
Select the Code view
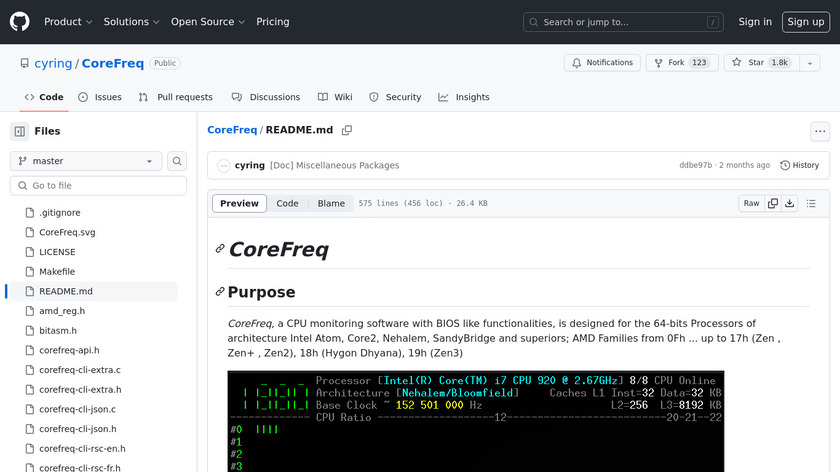point(287,204)
